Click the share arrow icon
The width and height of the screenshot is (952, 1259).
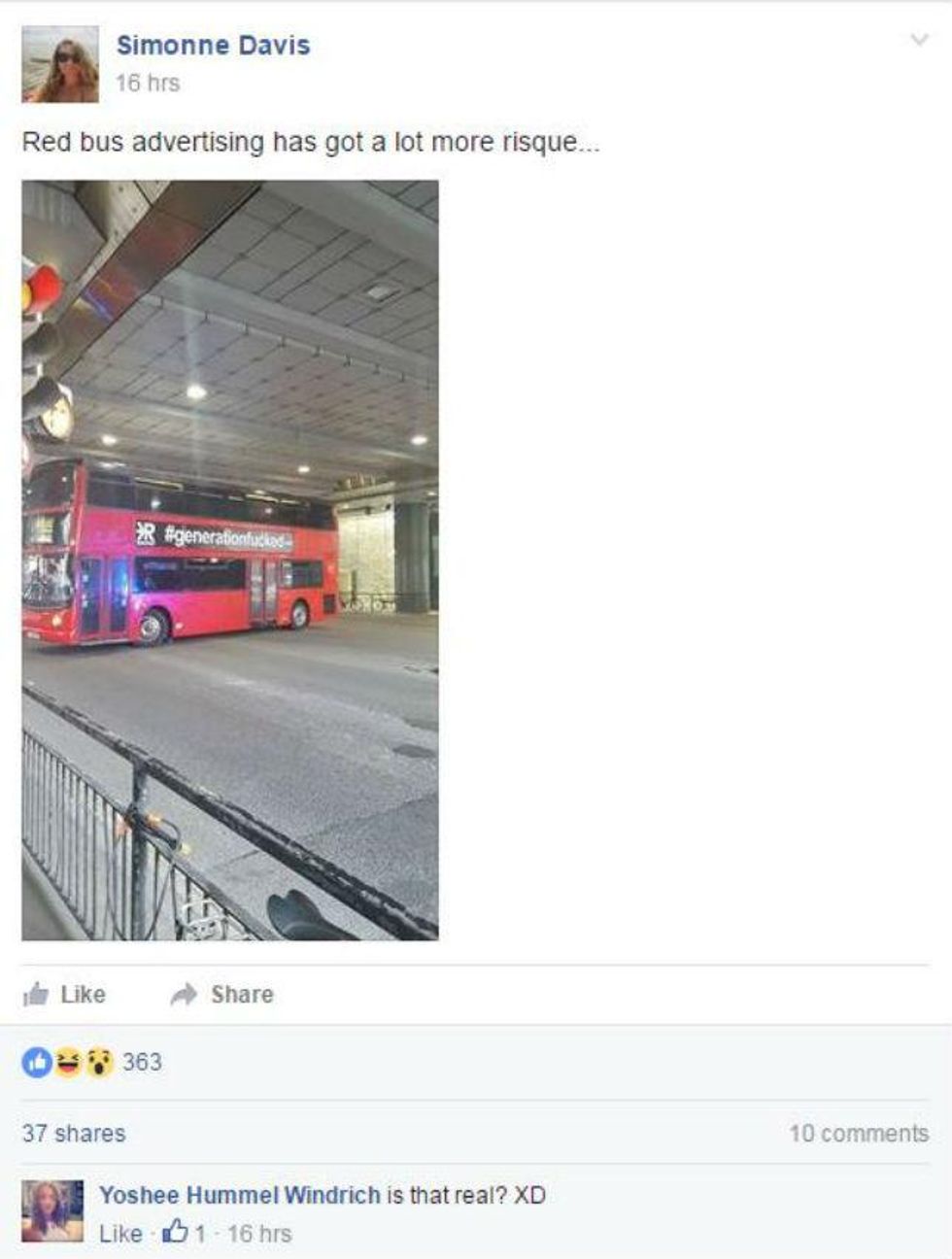click(184, 994)
